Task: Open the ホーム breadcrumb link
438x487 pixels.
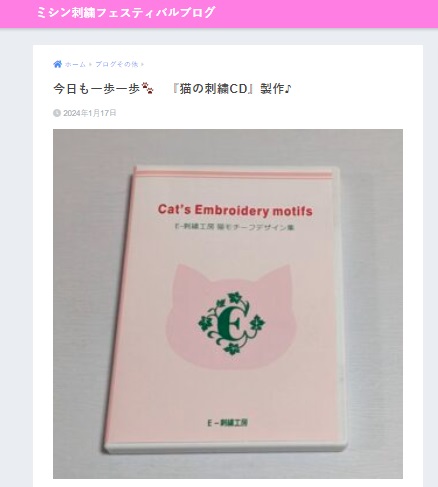Action: point(75,64)
